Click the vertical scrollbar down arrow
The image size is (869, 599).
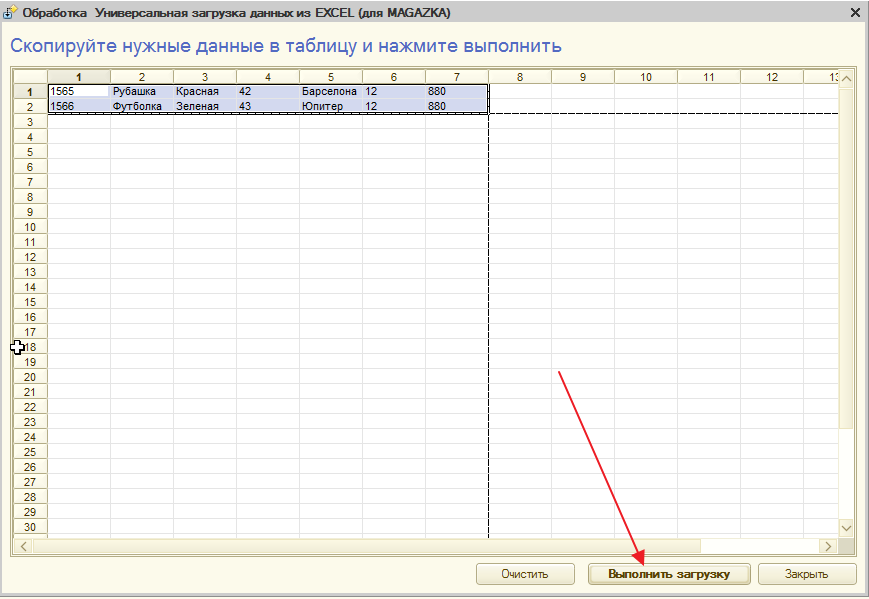[x=846, y=528]
